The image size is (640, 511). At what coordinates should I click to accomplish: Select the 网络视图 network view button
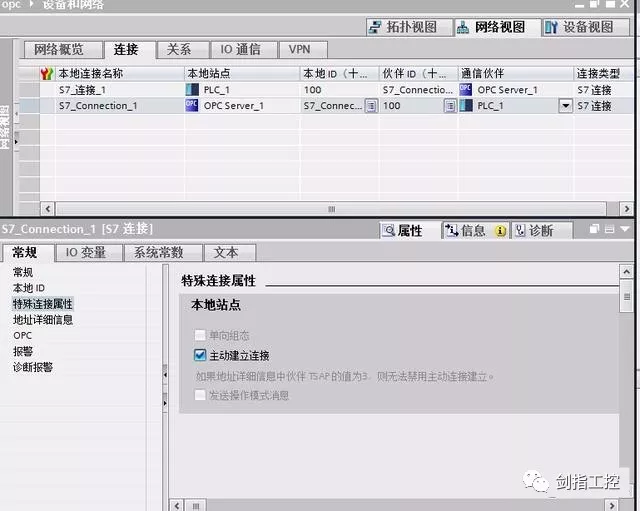click(492, 27)
